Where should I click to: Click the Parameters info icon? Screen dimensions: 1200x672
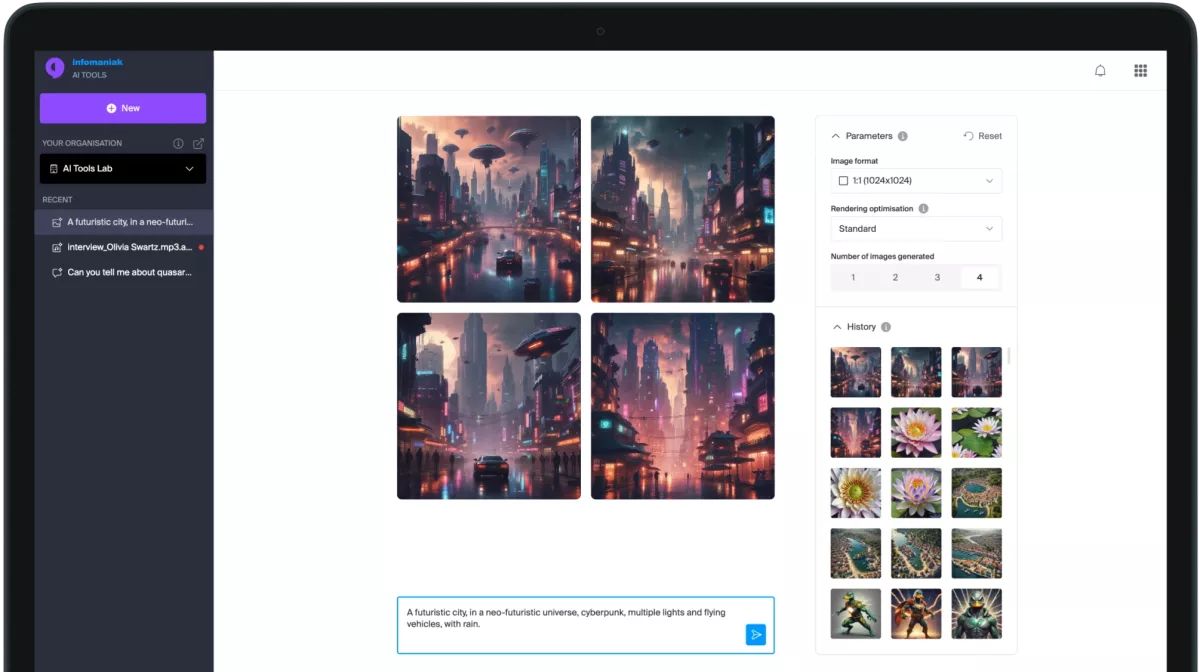click(903, 136)
